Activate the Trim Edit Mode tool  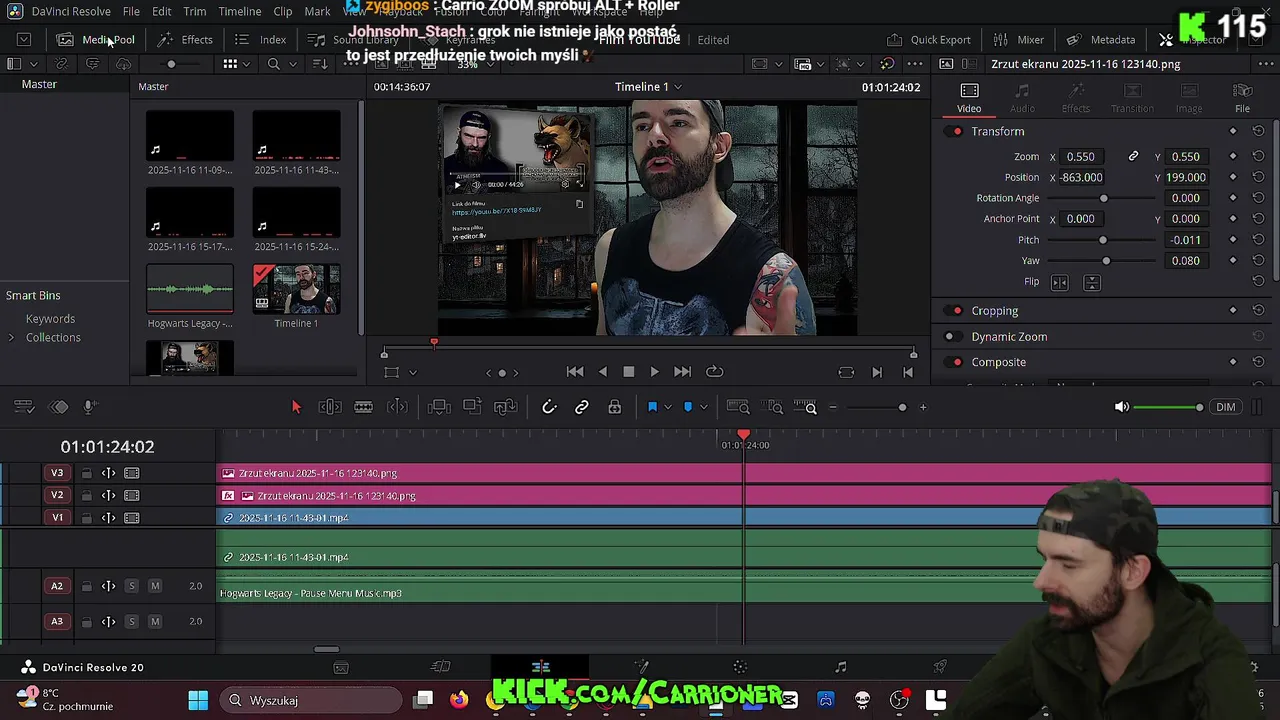coord(330,407)
